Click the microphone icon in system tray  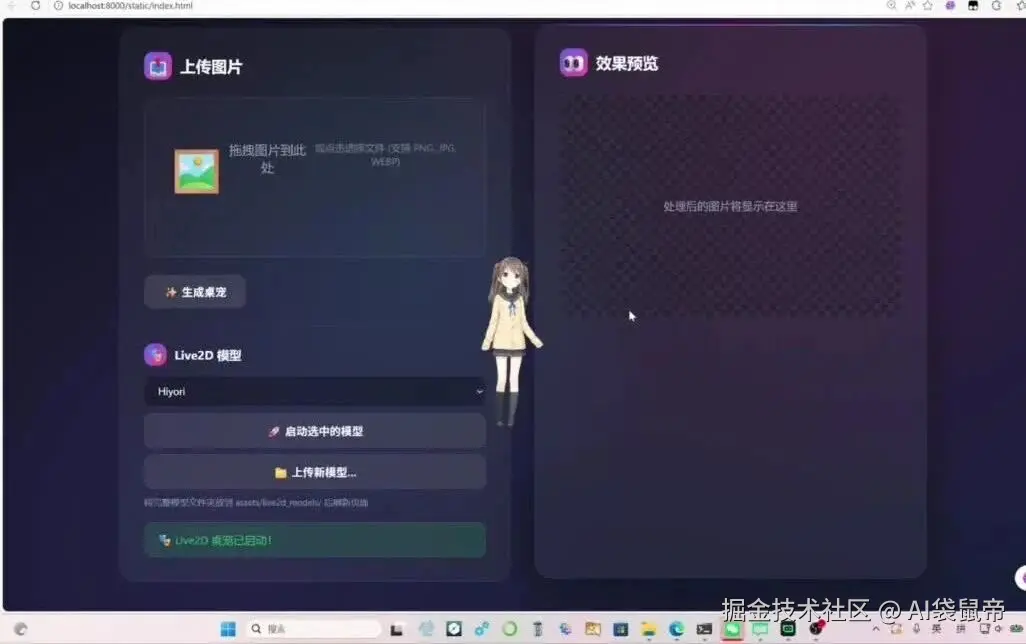click(x=916, y=629)
